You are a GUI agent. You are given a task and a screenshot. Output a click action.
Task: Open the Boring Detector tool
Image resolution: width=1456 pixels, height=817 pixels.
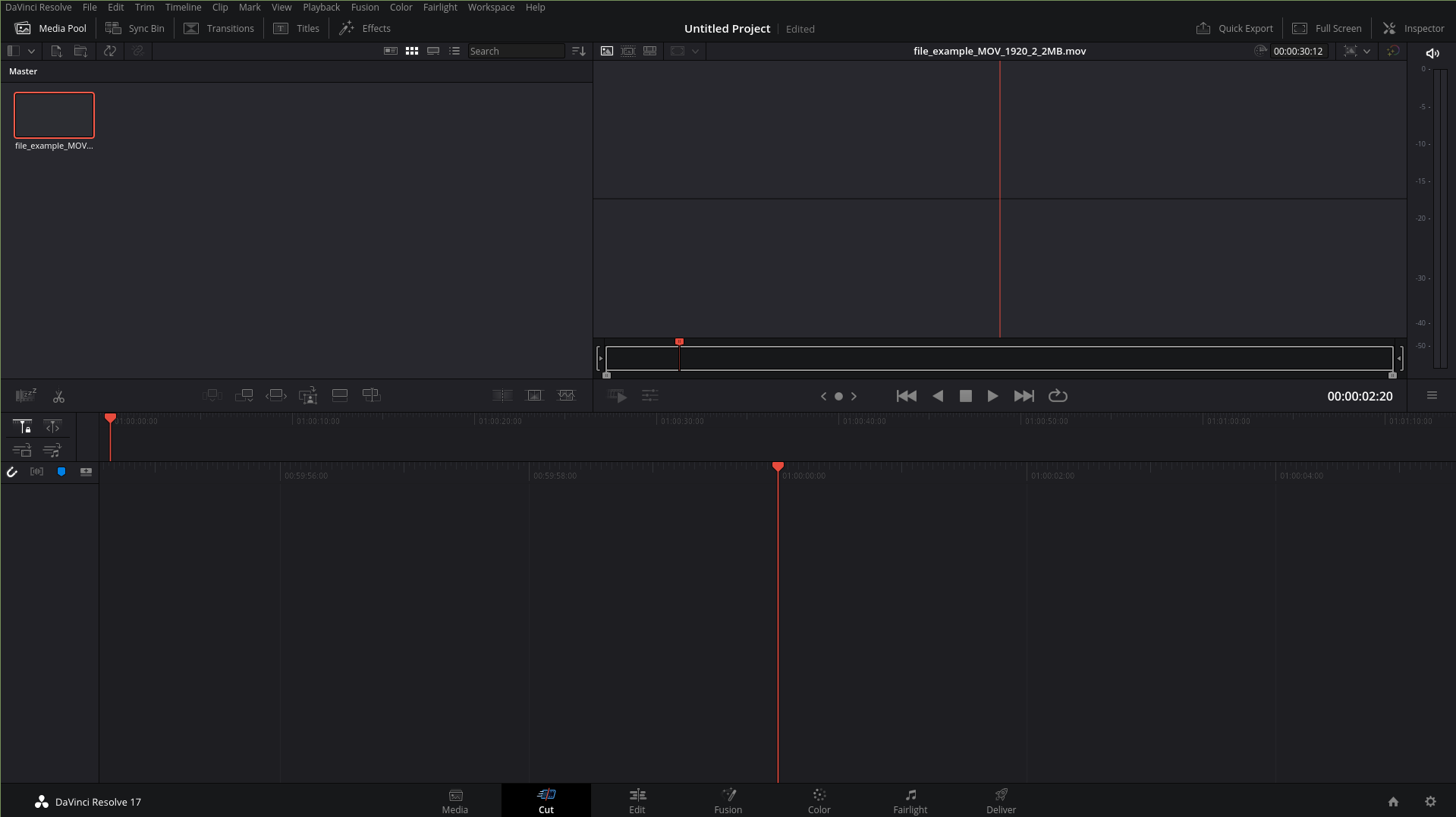26,395
